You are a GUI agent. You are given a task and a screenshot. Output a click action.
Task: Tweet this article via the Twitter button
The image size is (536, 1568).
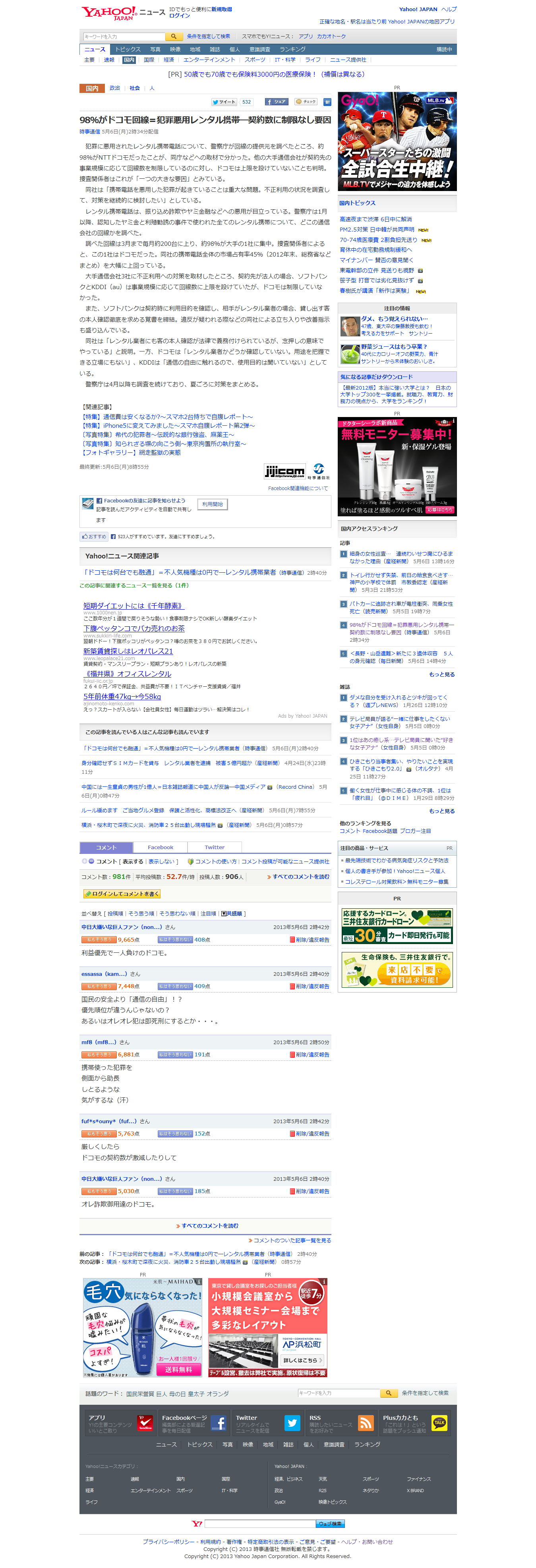pyautogui.click(x=224, y=102)
